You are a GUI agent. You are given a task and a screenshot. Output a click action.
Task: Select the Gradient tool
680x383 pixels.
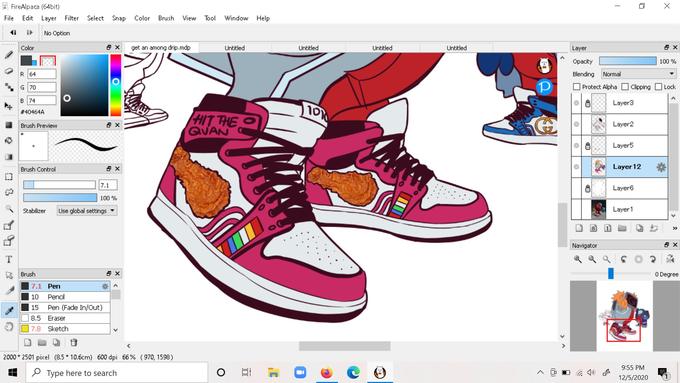pos(9,157)
